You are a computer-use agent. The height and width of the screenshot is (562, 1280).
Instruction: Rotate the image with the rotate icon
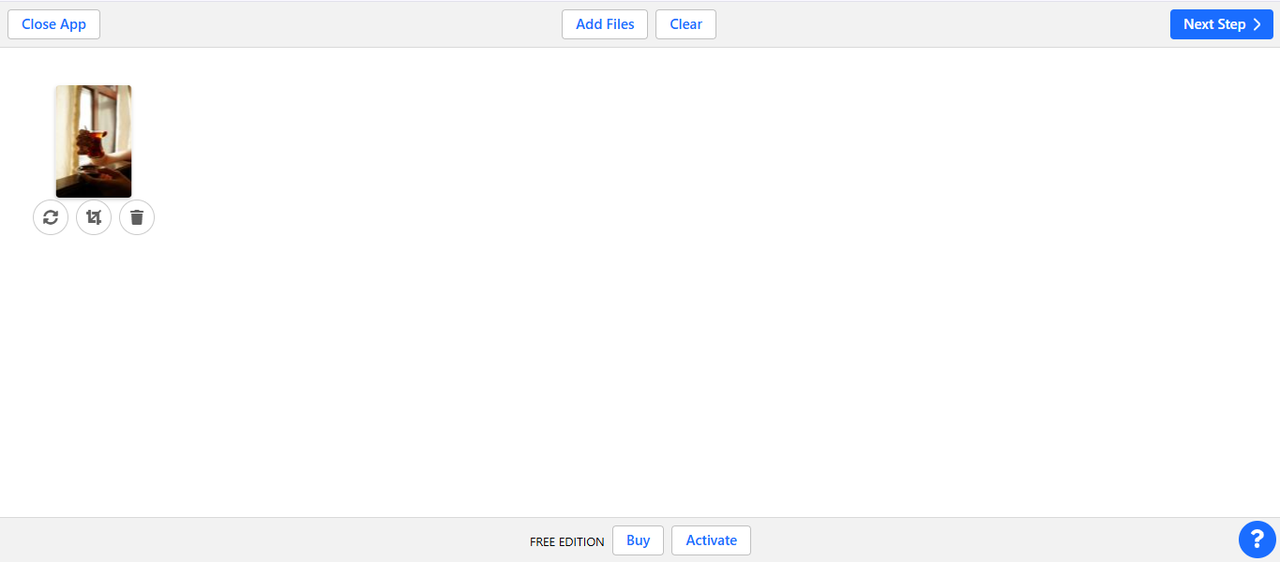point(51,217)
